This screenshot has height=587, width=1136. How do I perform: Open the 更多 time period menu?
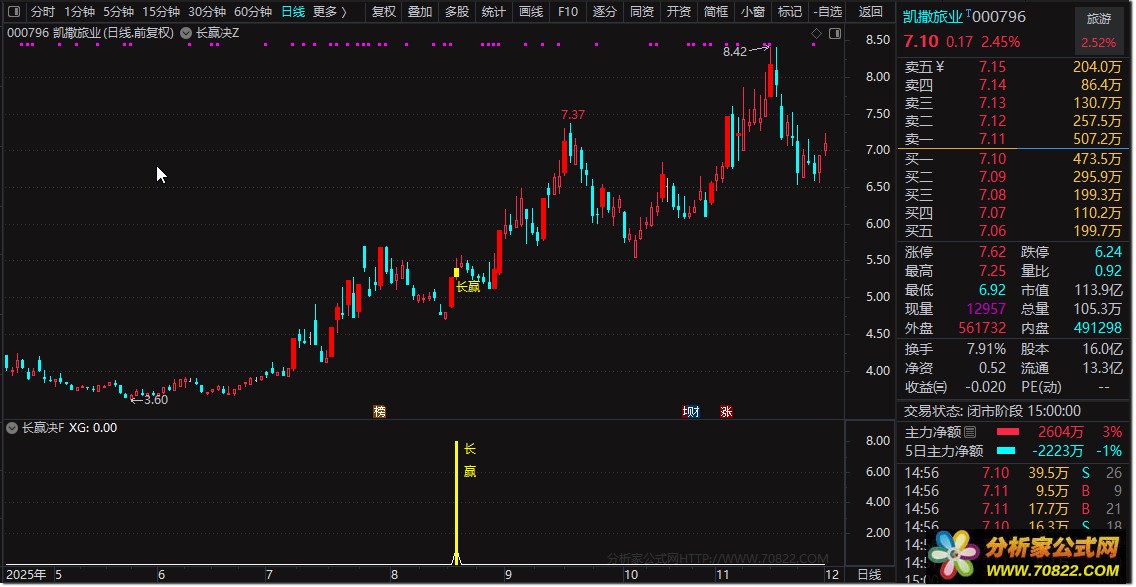click(x=329, y=12)
